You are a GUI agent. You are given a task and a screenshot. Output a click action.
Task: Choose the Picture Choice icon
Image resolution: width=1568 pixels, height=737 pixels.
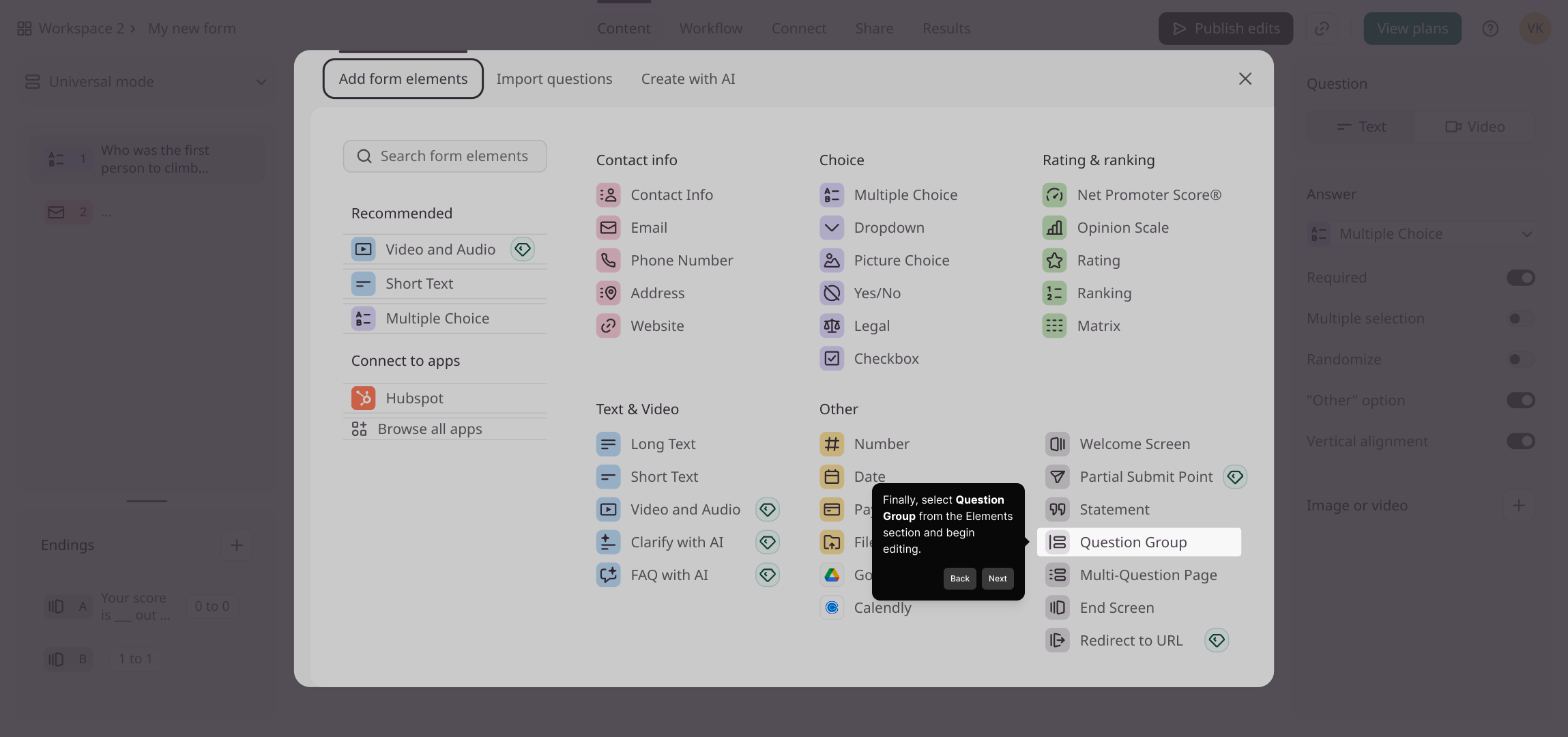[832, 261]
